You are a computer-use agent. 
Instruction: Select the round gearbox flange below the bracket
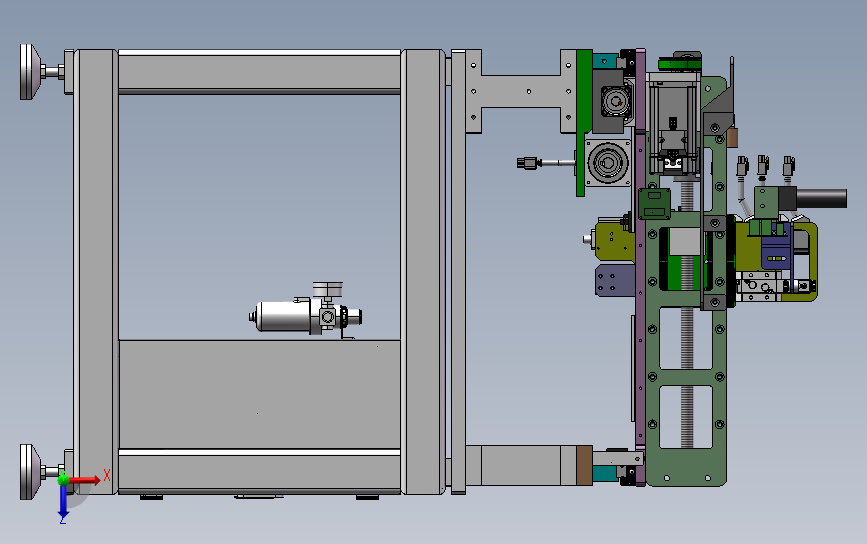608,163
